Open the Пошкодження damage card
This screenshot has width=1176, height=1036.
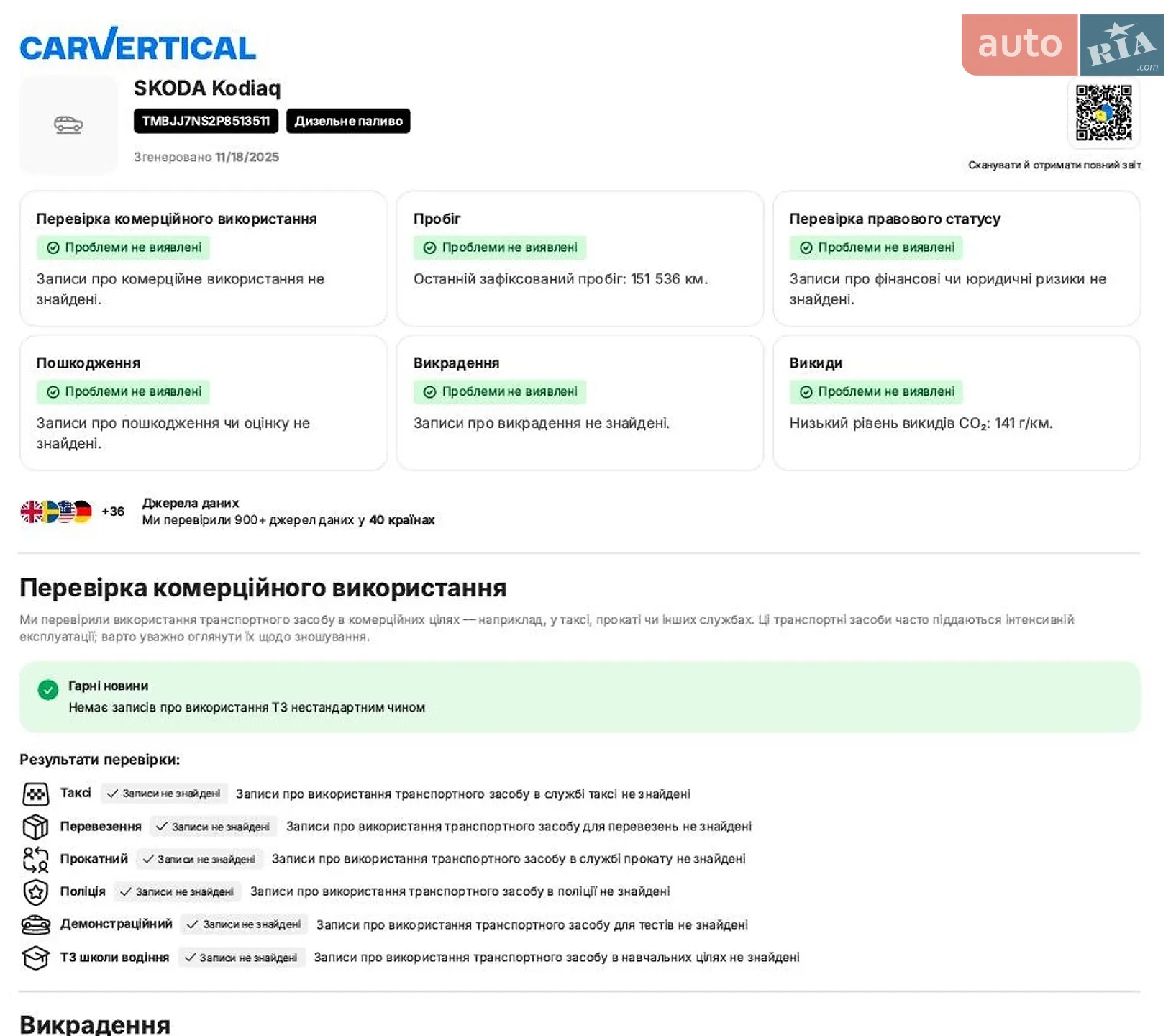click(x=204, y=403)
